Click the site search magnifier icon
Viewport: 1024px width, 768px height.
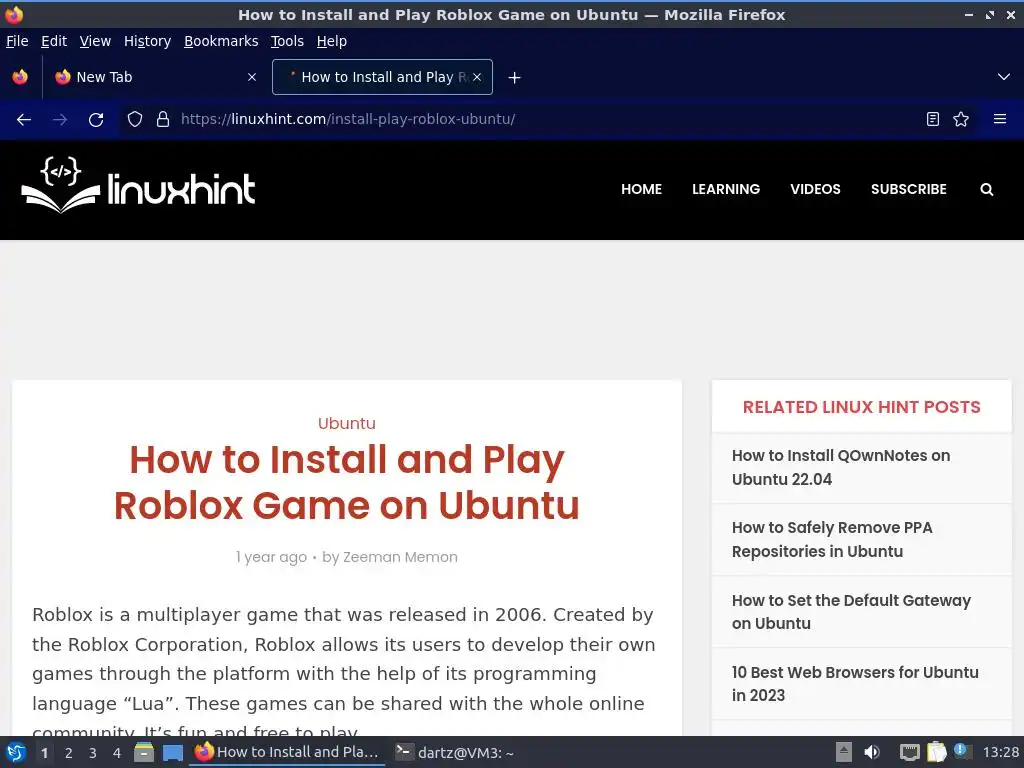tap(987, 189)
